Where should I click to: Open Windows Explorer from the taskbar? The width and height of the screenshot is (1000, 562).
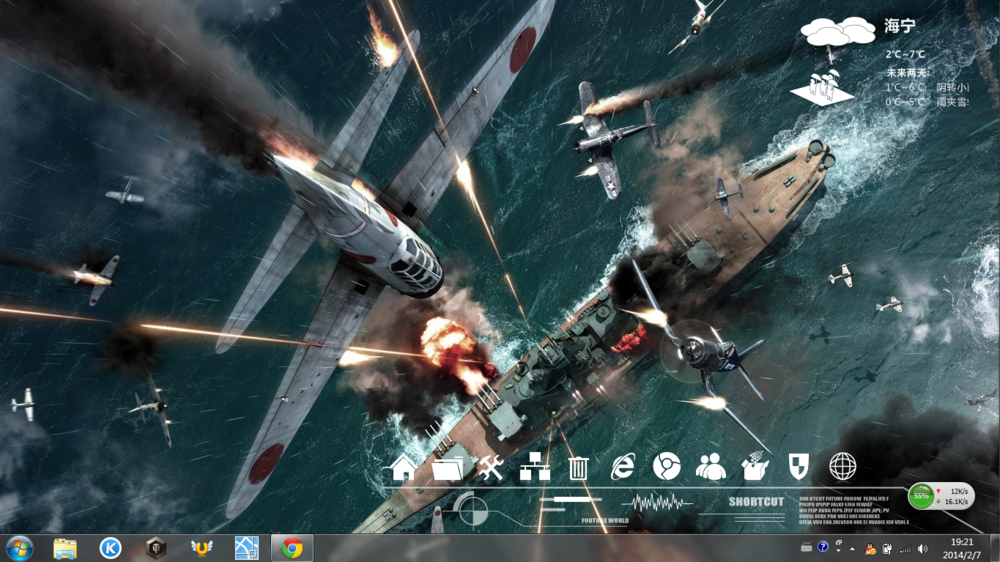tap(65, 549)
